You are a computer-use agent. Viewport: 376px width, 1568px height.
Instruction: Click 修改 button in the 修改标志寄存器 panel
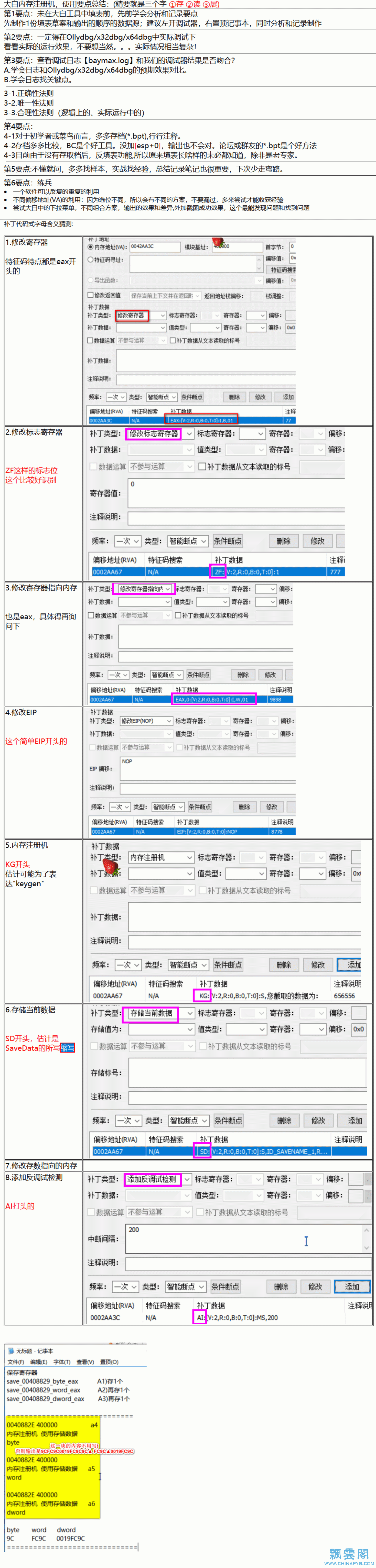317,541
